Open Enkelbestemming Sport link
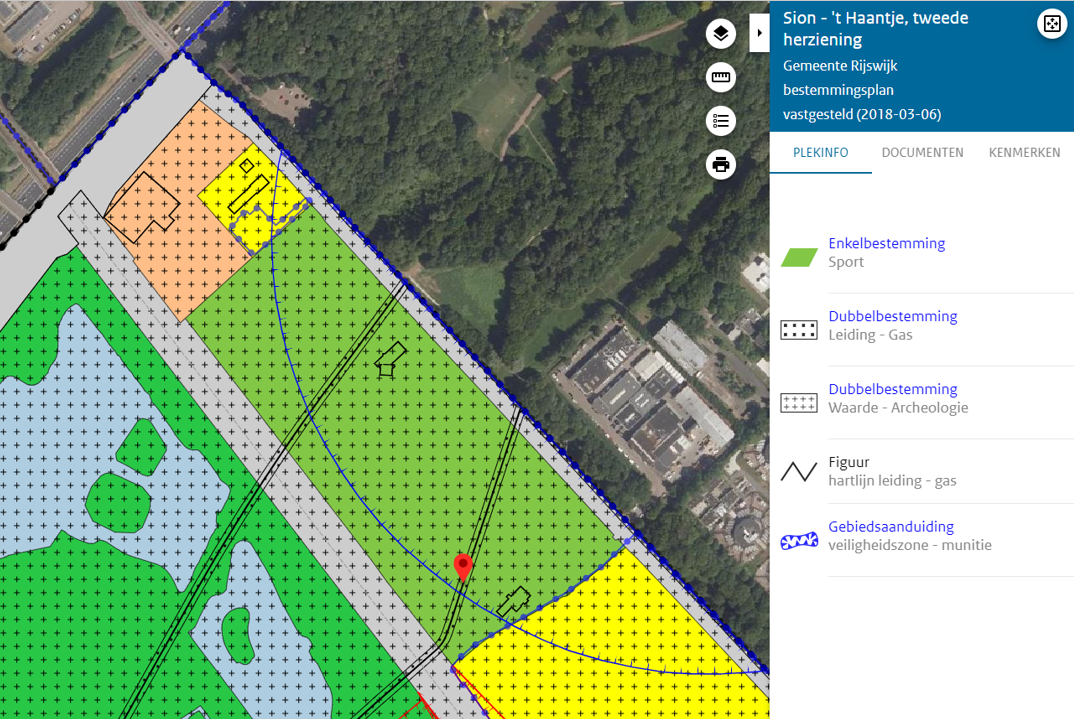Screen dimensions: 1074x719 [x=886, y=243]
